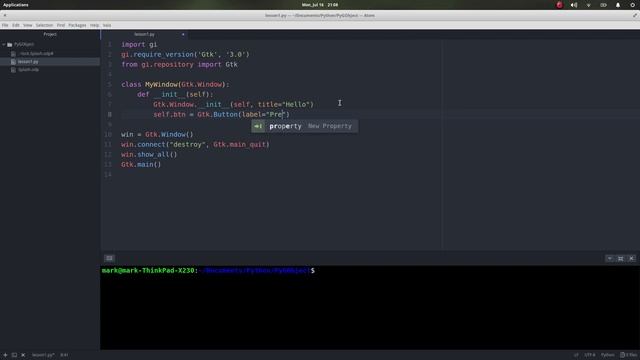The width and height of the screenshot is (640, 360).
Task: Toggle fullscreen with title bar arrows icon
Action: click(x=635, y=16)
